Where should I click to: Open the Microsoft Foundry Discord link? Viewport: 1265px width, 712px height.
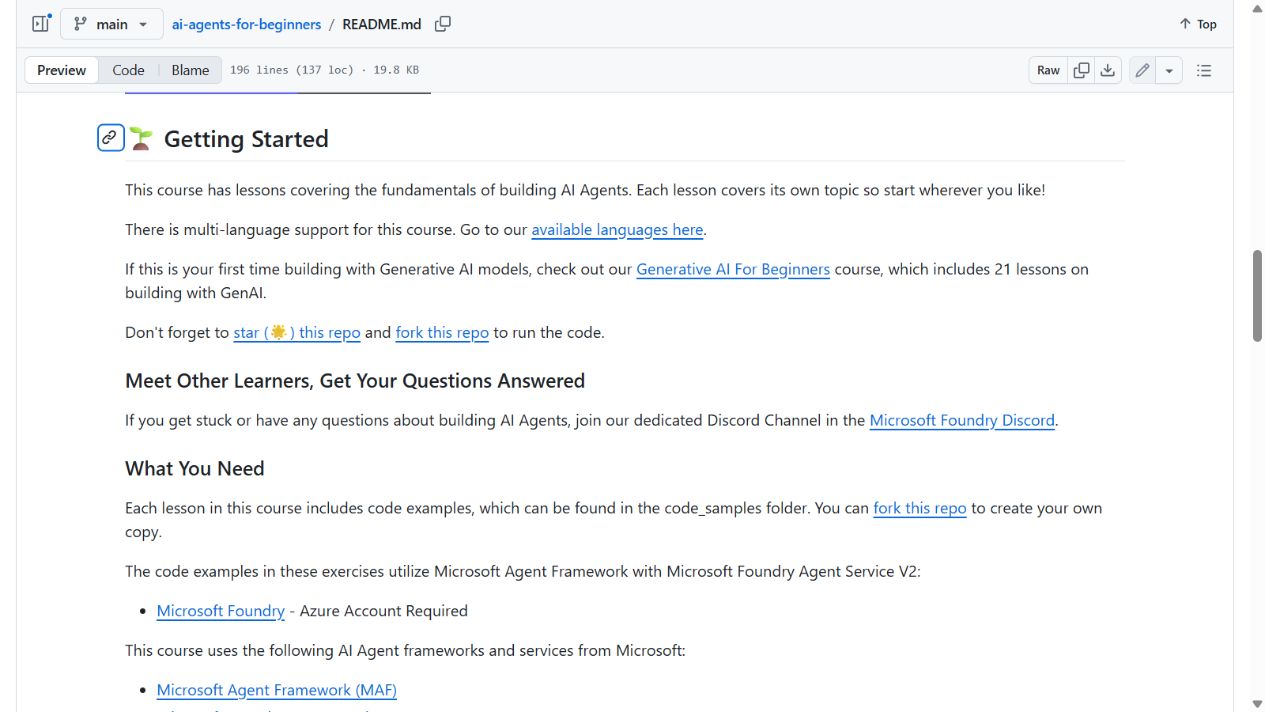coord(962,421)
